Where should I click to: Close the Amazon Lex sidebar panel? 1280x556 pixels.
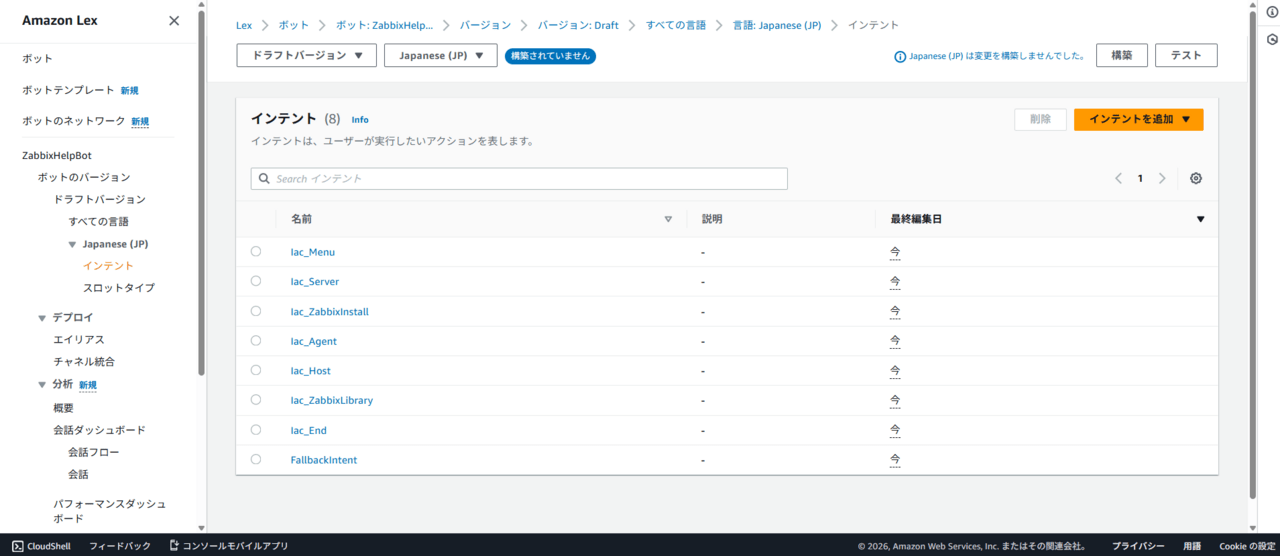click(x=174, y=21)
